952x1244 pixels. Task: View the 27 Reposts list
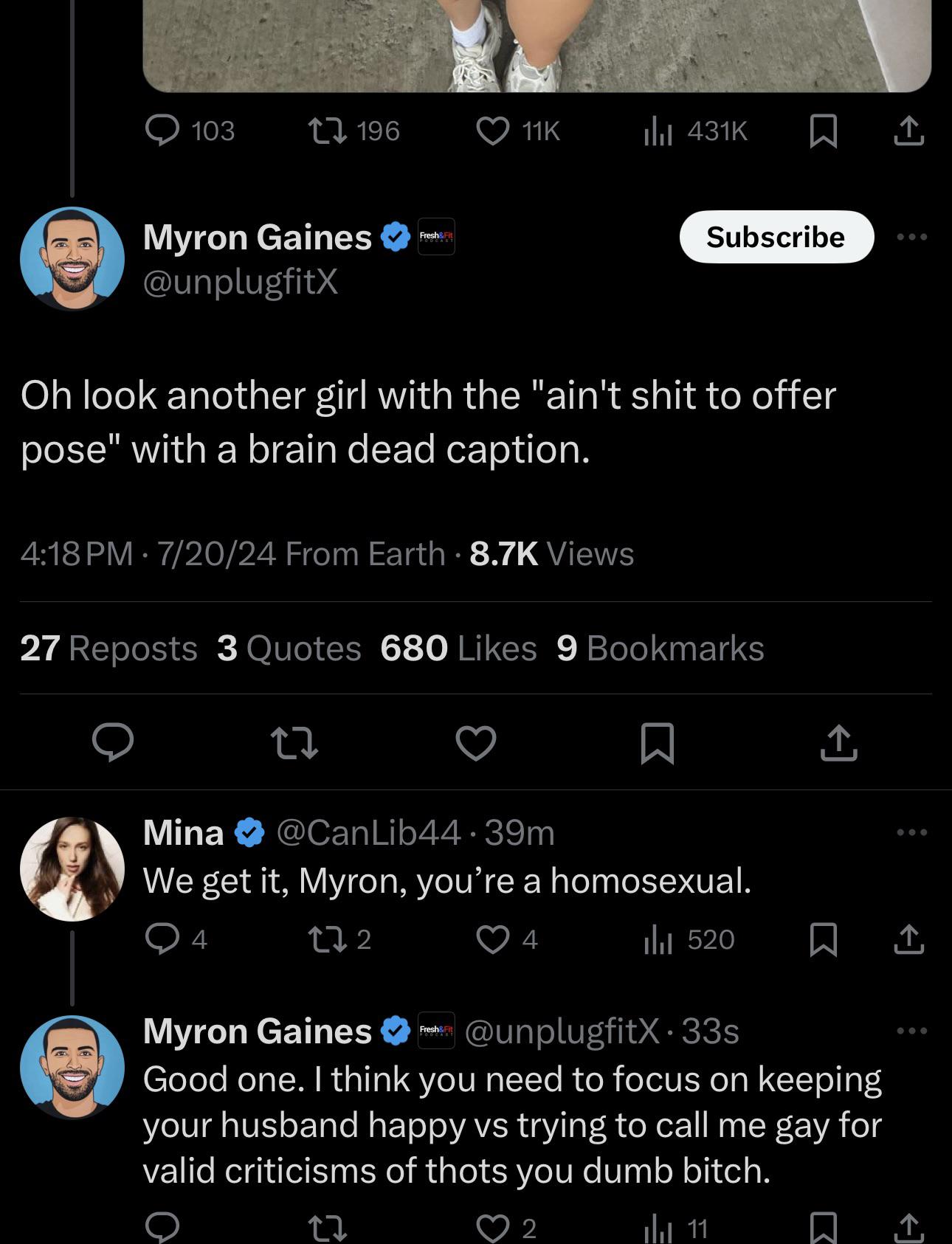(108, 648)
